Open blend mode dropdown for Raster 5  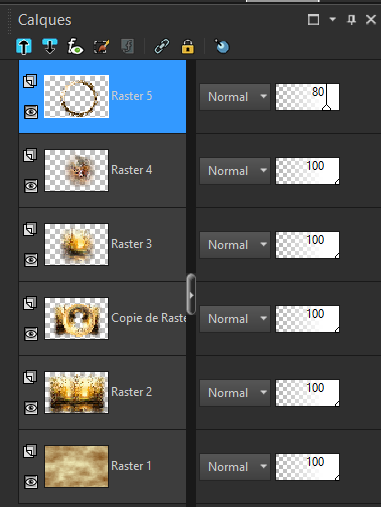(235, 97)
